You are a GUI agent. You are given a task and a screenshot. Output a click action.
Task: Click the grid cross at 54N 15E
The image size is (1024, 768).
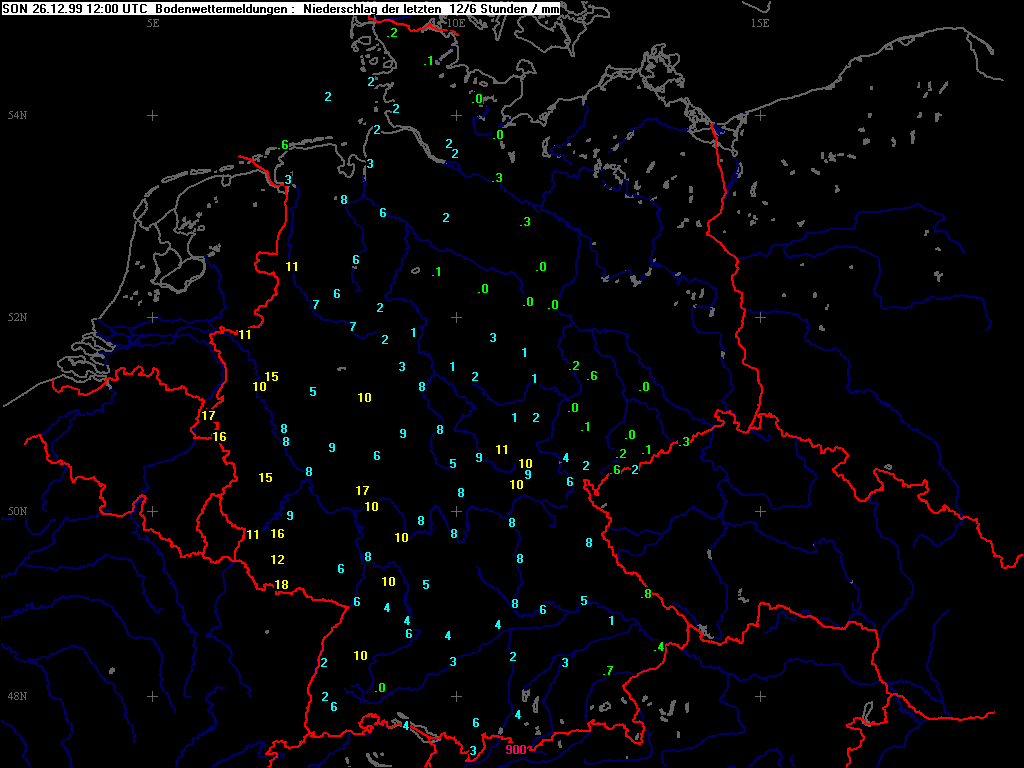pyautogui.click(x=760, y=116)
